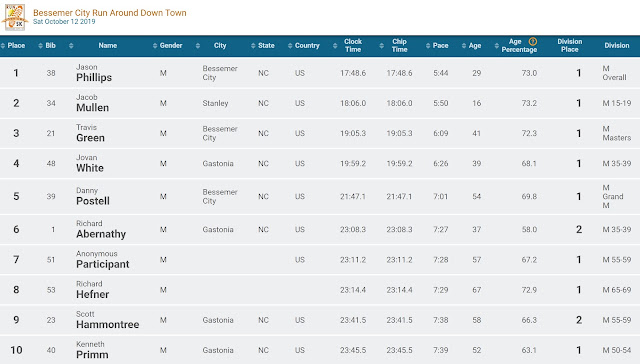Click M Masters division cell

click(x=617, y=133)
